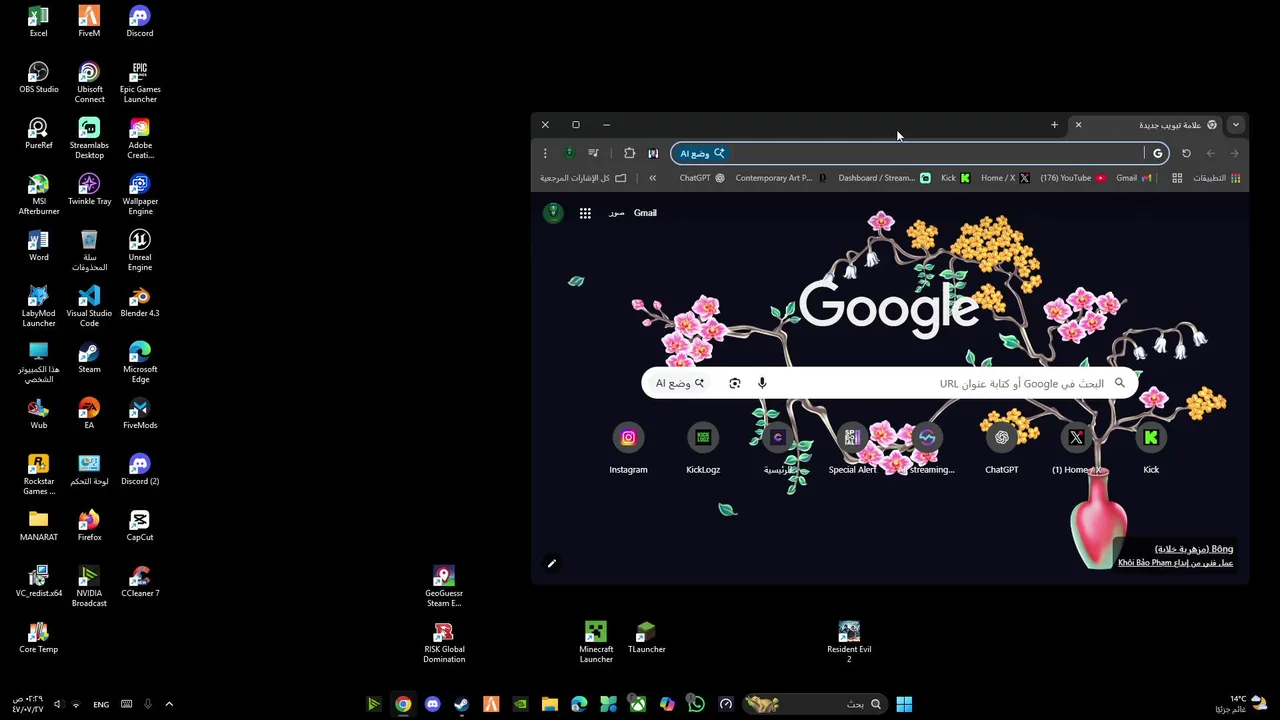Reload the page in Chrome
The height and width of the screenshot is (720, 1280).
[1186, 153]
